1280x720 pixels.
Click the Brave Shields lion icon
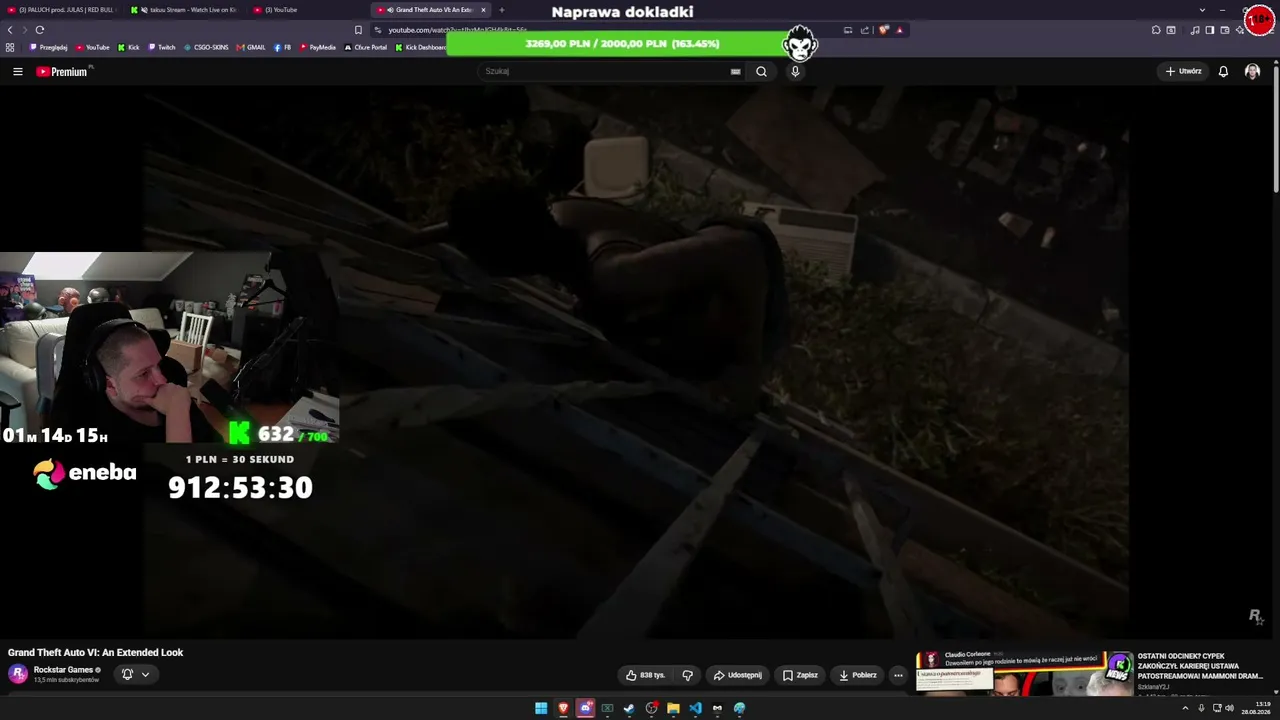[x=883, y=30]
